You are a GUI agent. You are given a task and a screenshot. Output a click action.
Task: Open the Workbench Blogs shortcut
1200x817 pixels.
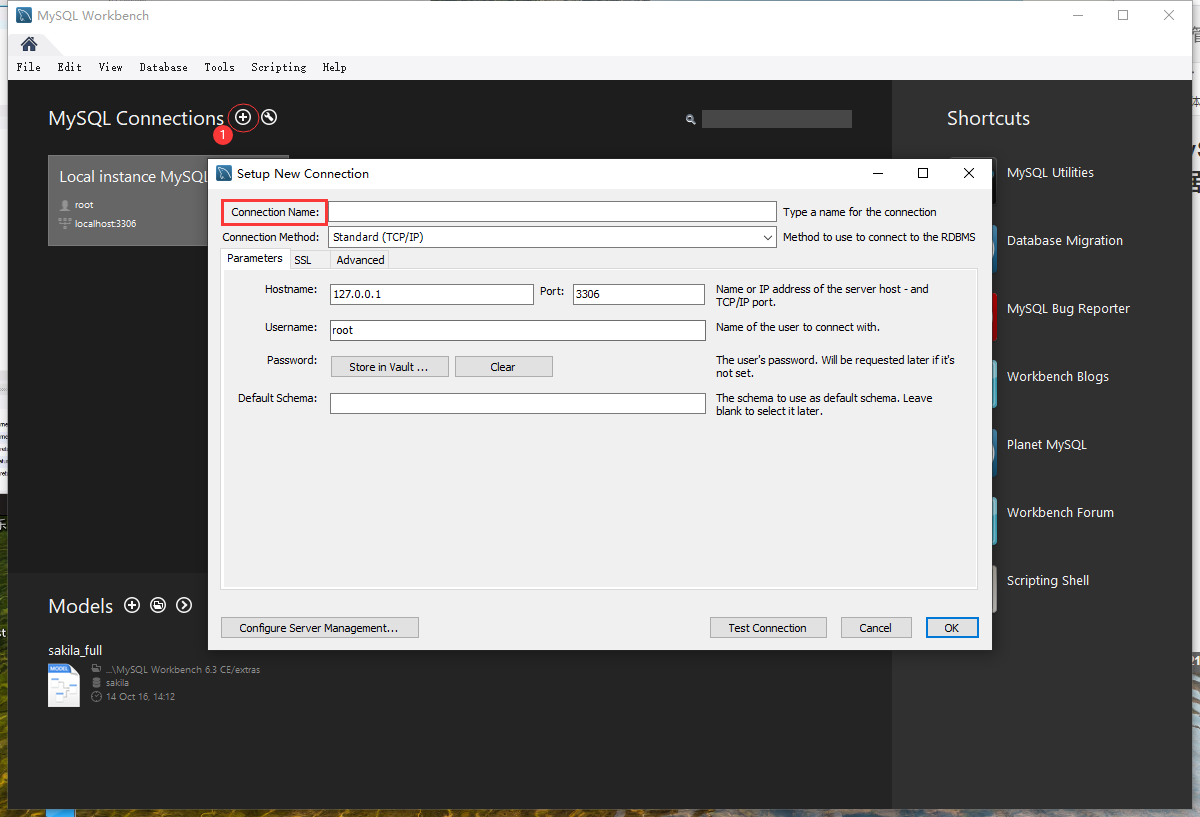tap(1057, 376)
